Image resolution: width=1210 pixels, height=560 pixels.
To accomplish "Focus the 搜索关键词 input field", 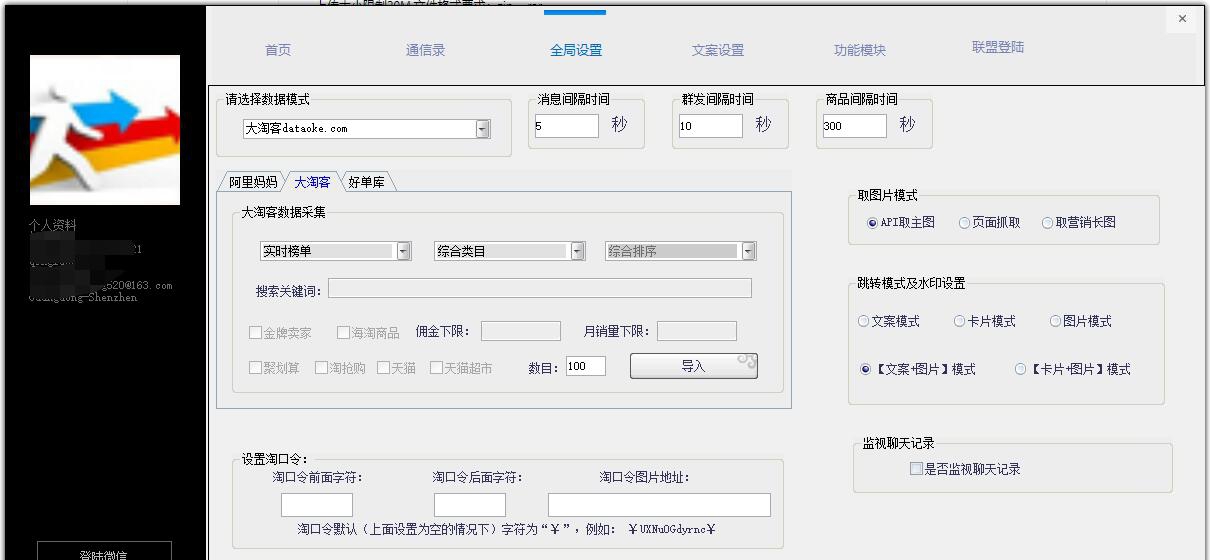I will 540,288.
